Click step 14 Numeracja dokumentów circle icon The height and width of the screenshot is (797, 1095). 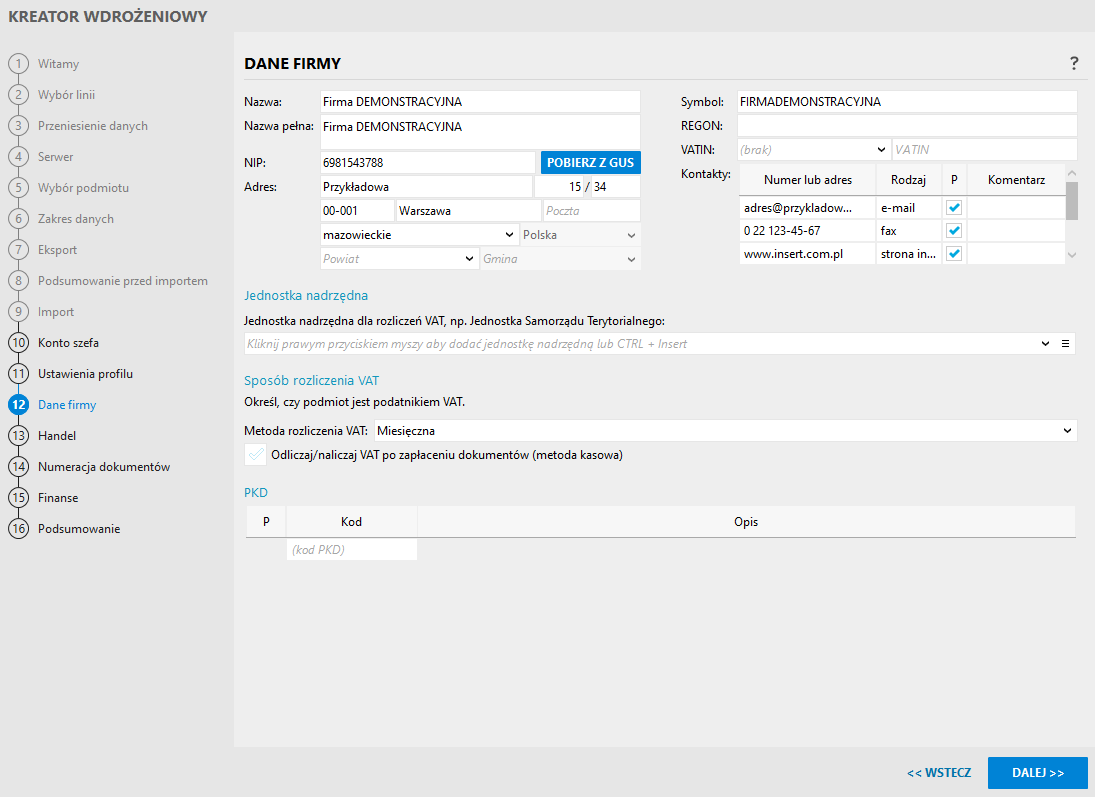click(18, 467)
